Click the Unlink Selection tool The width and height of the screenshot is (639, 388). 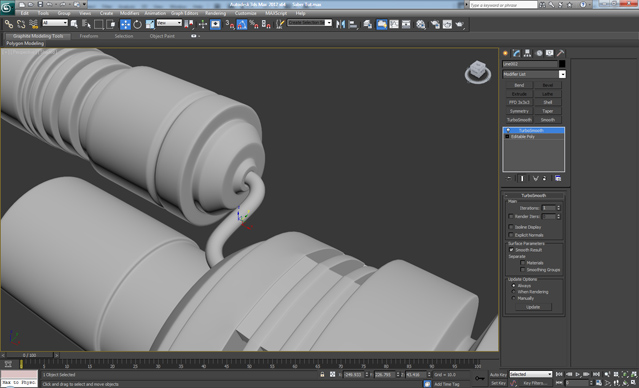(21, 24)
